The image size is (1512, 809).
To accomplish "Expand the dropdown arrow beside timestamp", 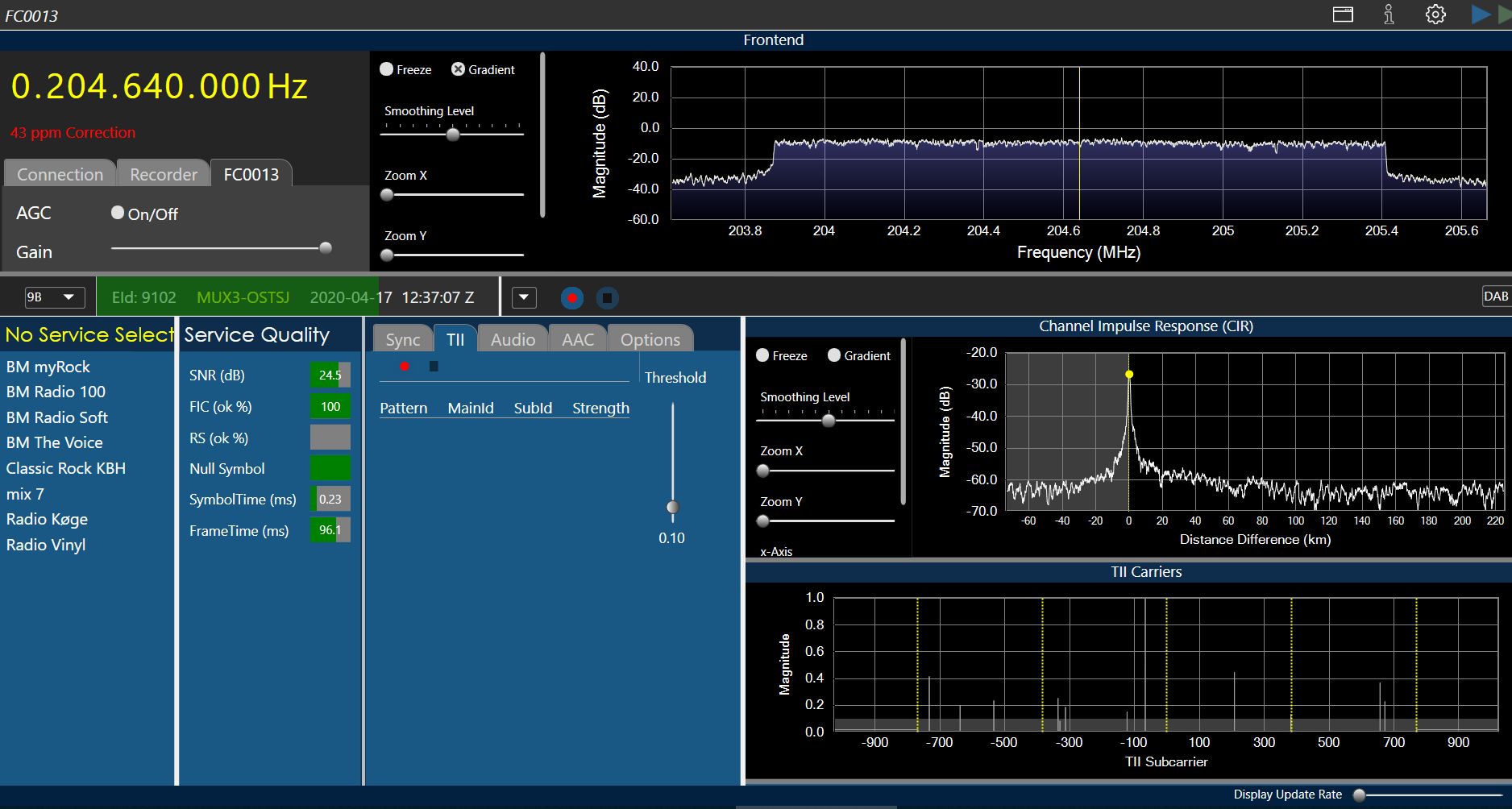I will tap(524, 297).
